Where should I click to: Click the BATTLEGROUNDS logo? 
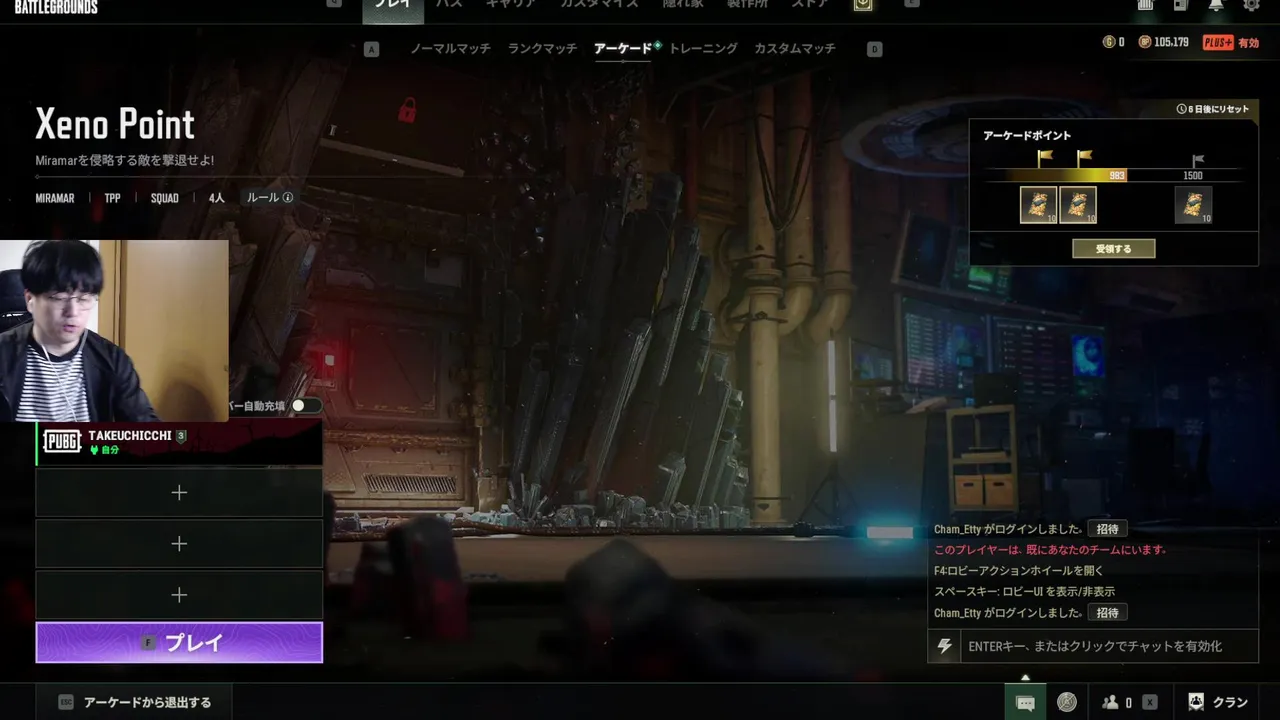click(56, 6)
